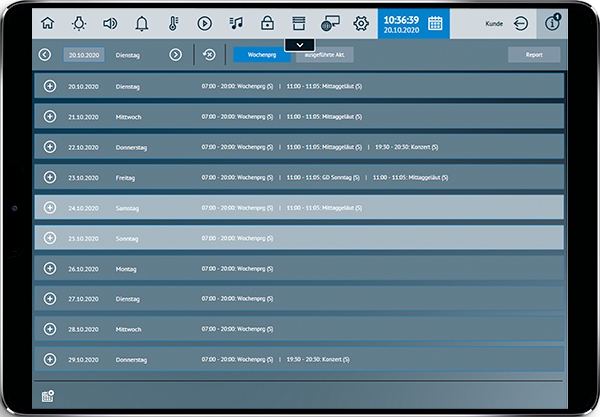The width and height of the screenshot is (600, 417).
Task: Click the Mittaggeläut entry on 23.10.2020
Action: pos(410,178)
